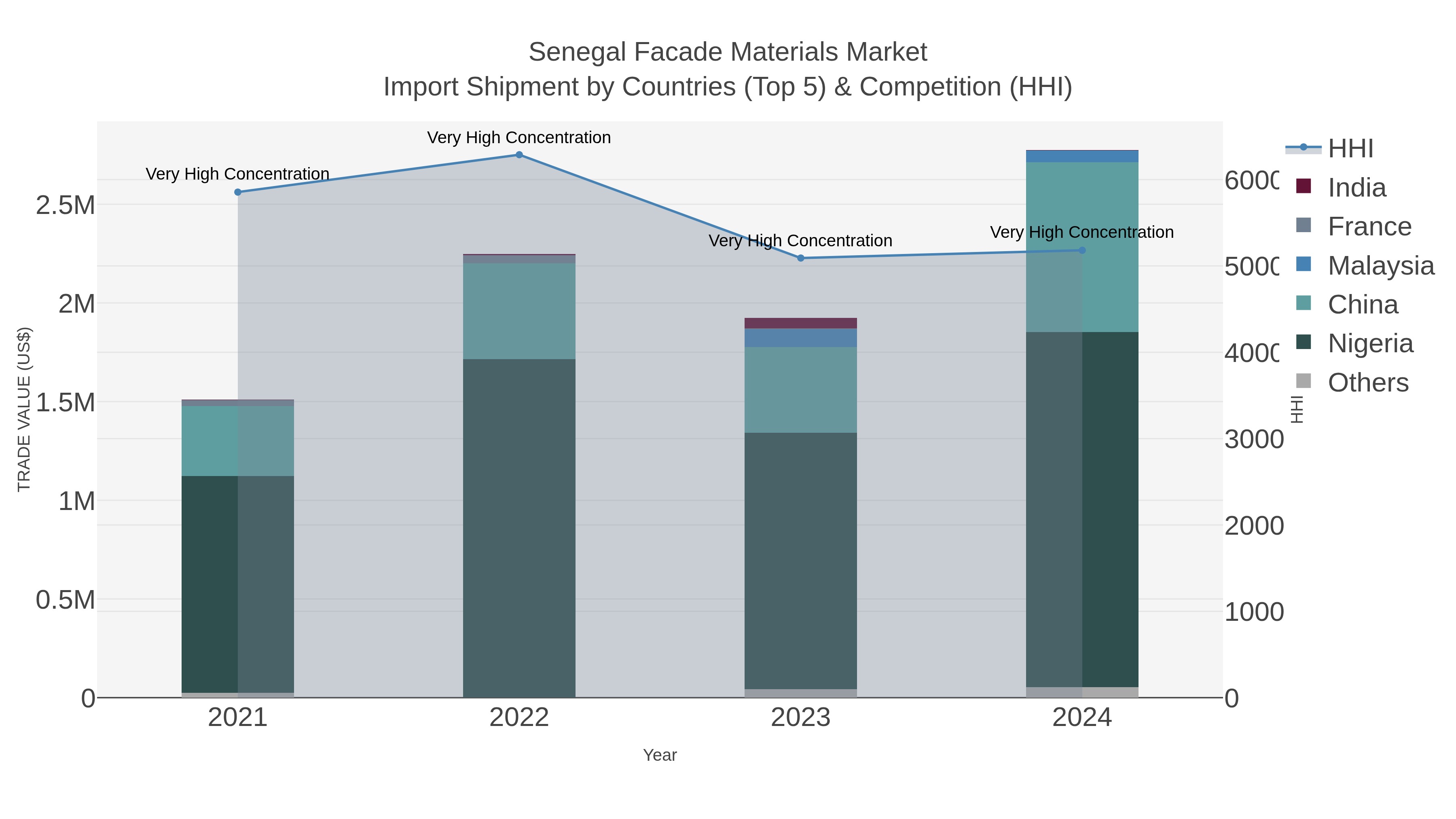Click the China segment of the 2023 bar

click(800, 390)
